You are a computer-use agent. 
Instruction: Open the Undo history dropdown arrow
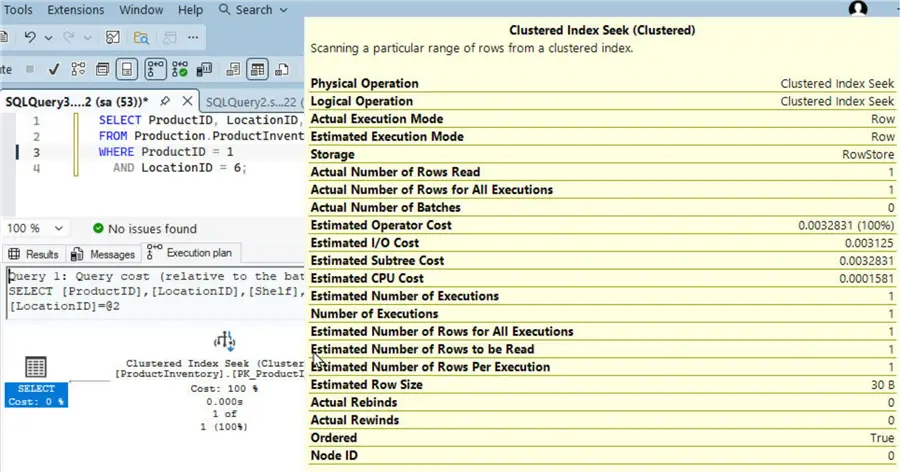pyautogui.click(x=48, y=38)
